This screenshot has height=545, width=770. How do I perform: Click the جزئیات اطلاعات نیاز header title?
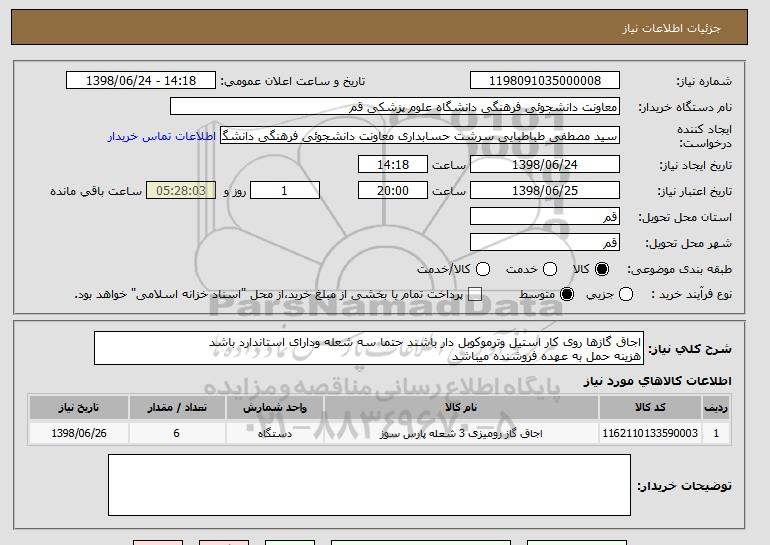(671, 28)
